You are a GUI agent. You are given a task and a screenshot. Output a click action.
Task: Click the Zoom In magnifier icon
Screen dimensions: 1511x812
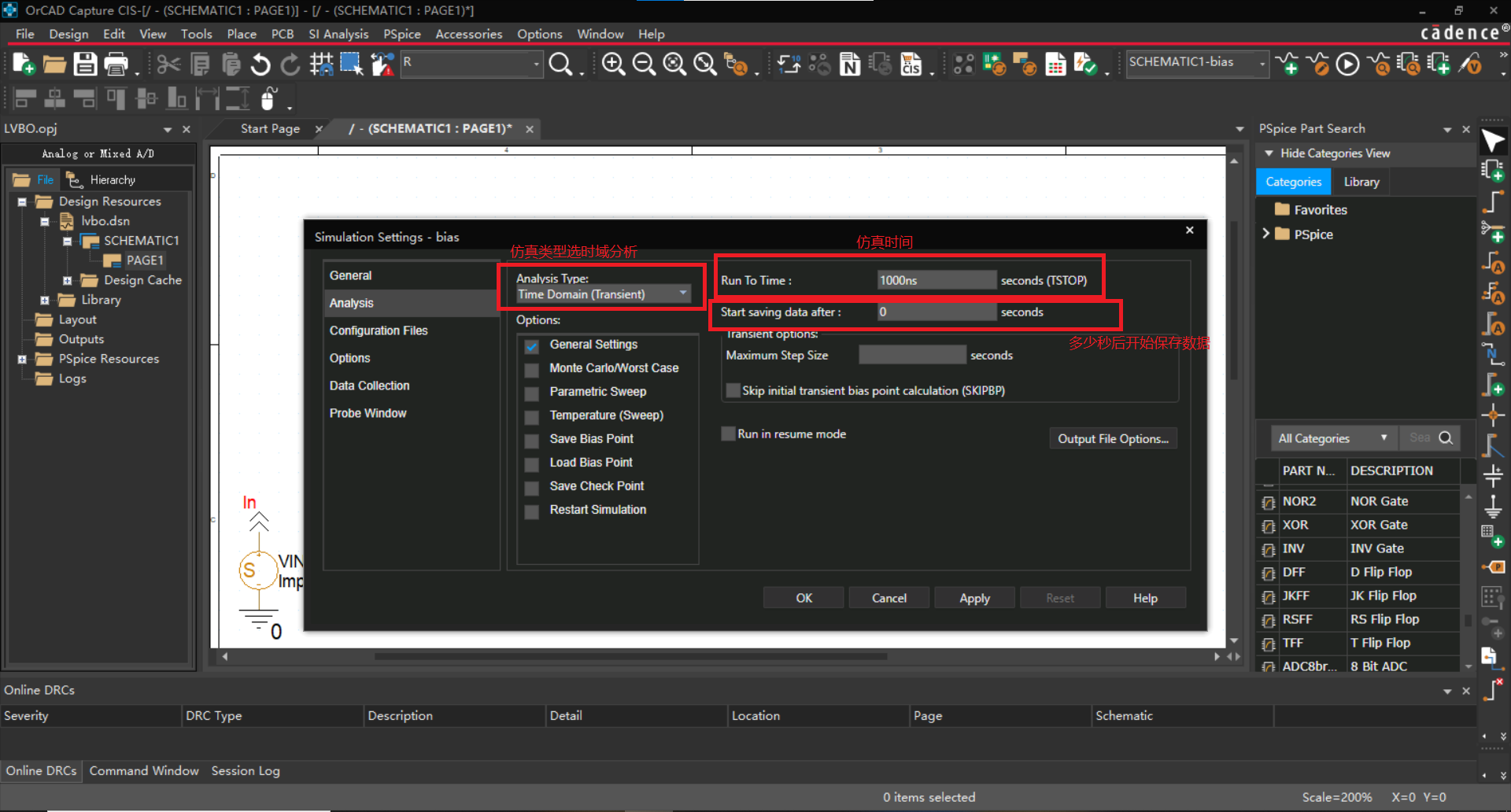click(613, 64)
